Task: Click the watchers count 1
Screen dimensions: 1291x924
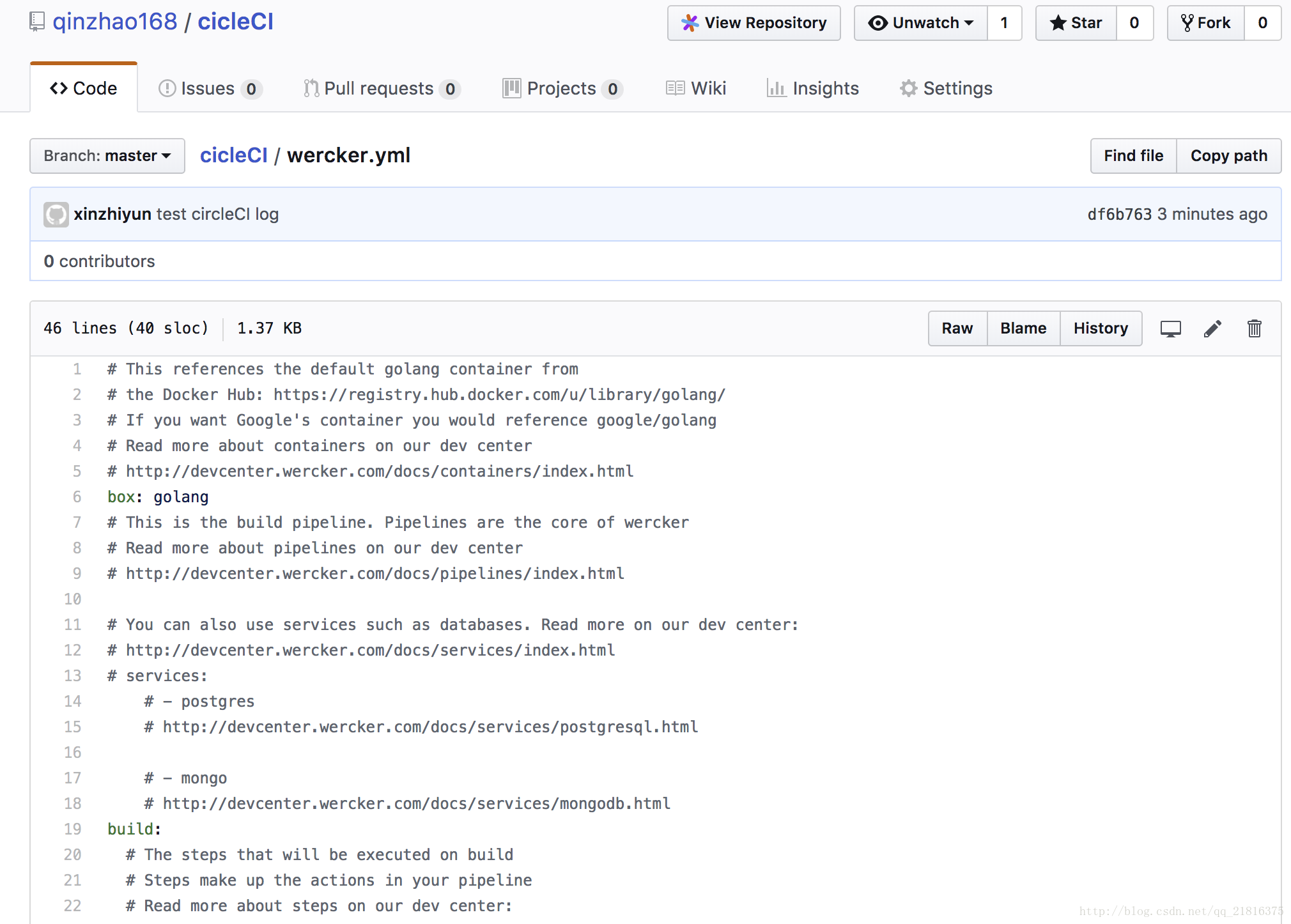Action: [1005, 23]
